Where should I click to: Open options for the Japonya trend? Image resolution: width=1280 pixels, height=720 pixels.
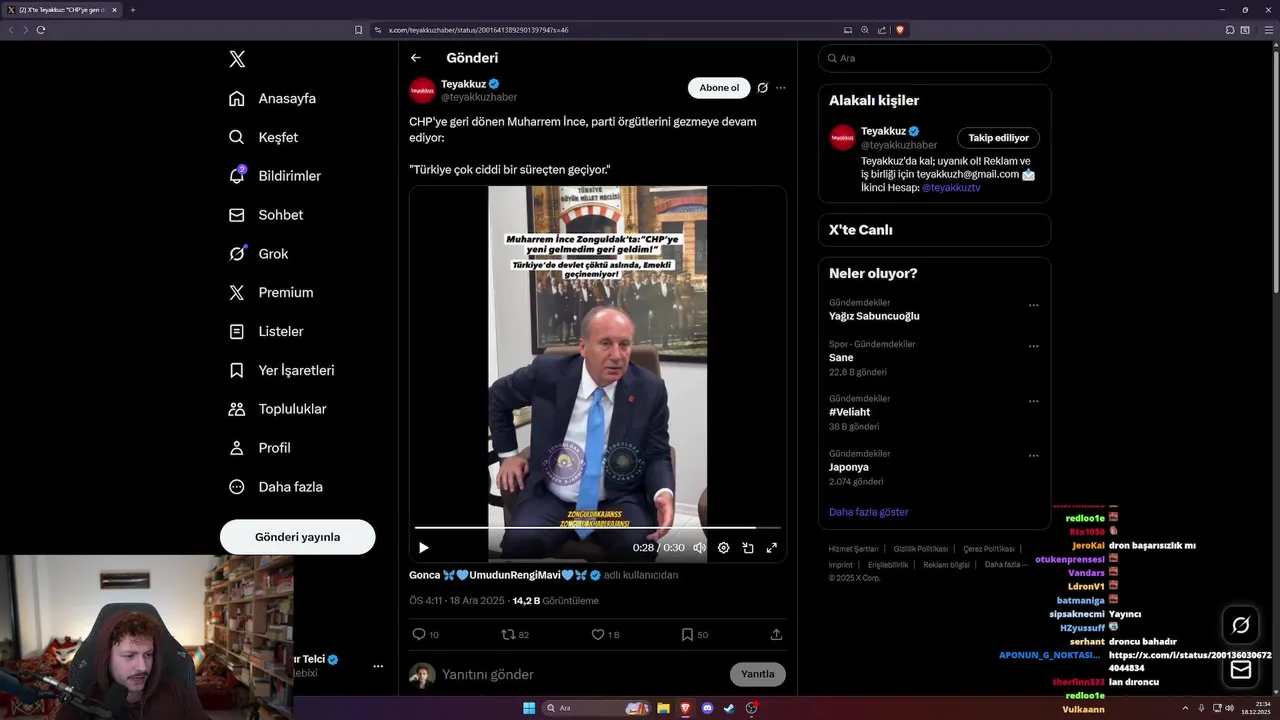(1033, 456)
